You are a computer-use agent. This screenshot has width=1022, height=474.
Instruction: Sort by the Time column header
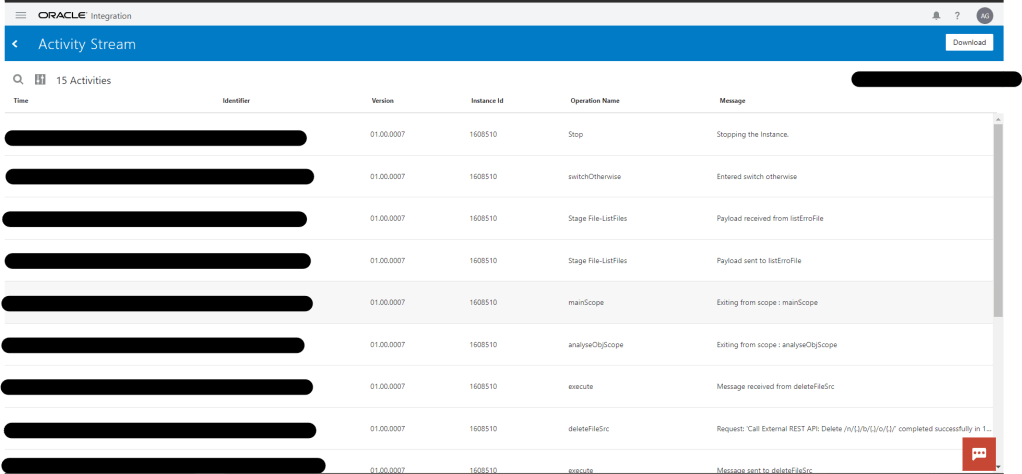21,101
